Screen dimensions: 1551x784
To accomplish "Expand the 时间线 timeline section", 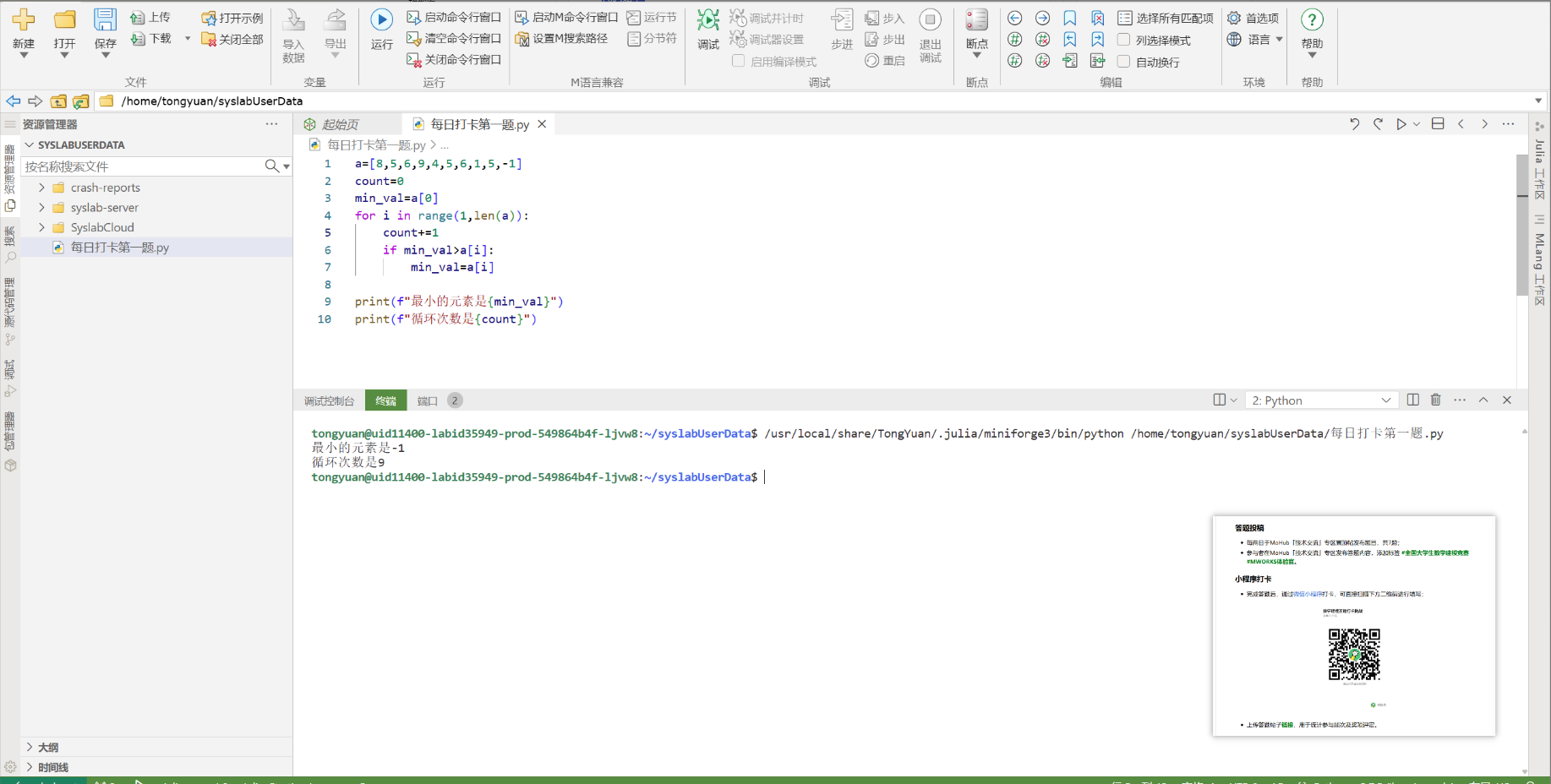I will pyautogui.click(x=30, y=767).
